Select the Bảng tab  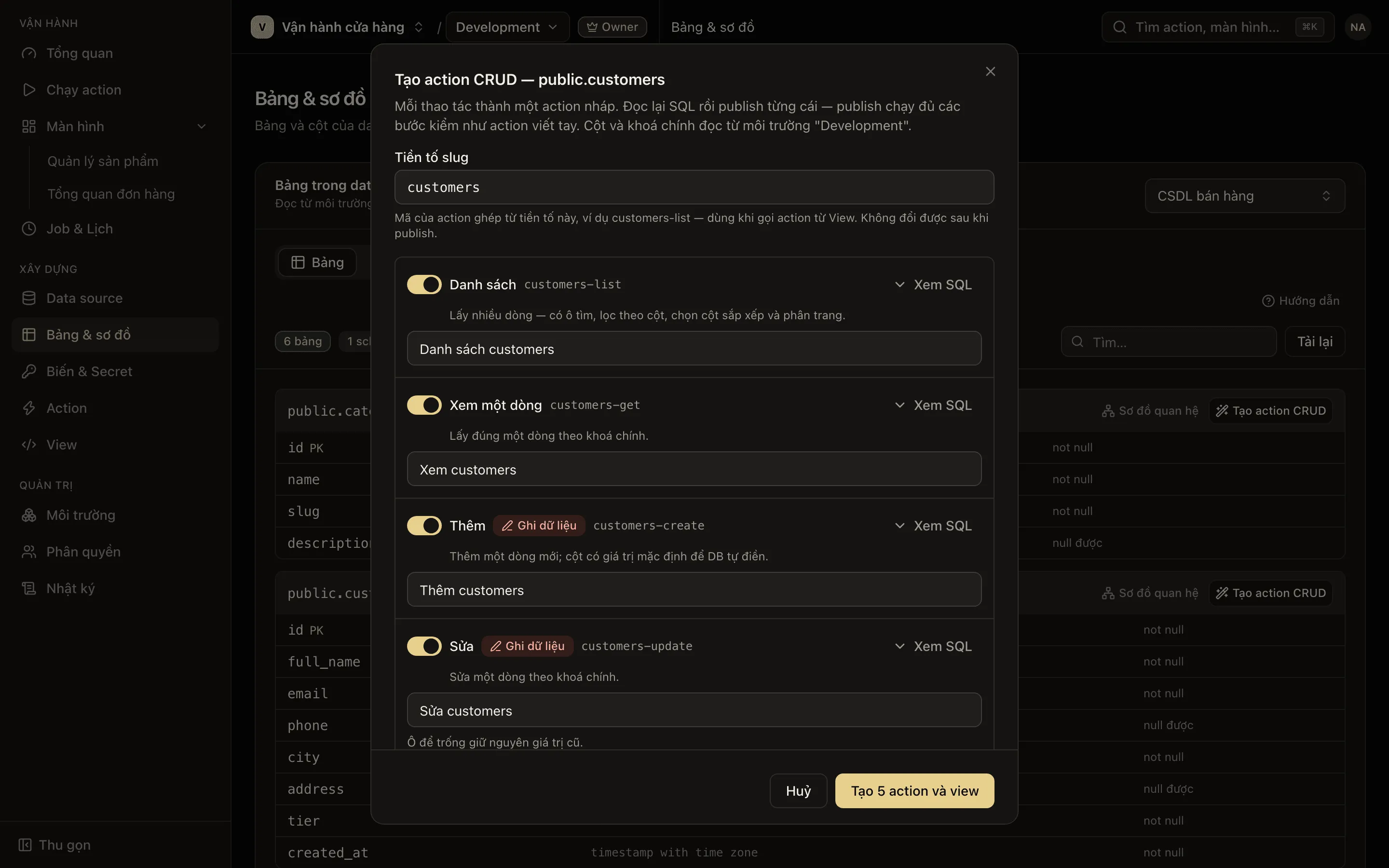[x=317, y=262]
